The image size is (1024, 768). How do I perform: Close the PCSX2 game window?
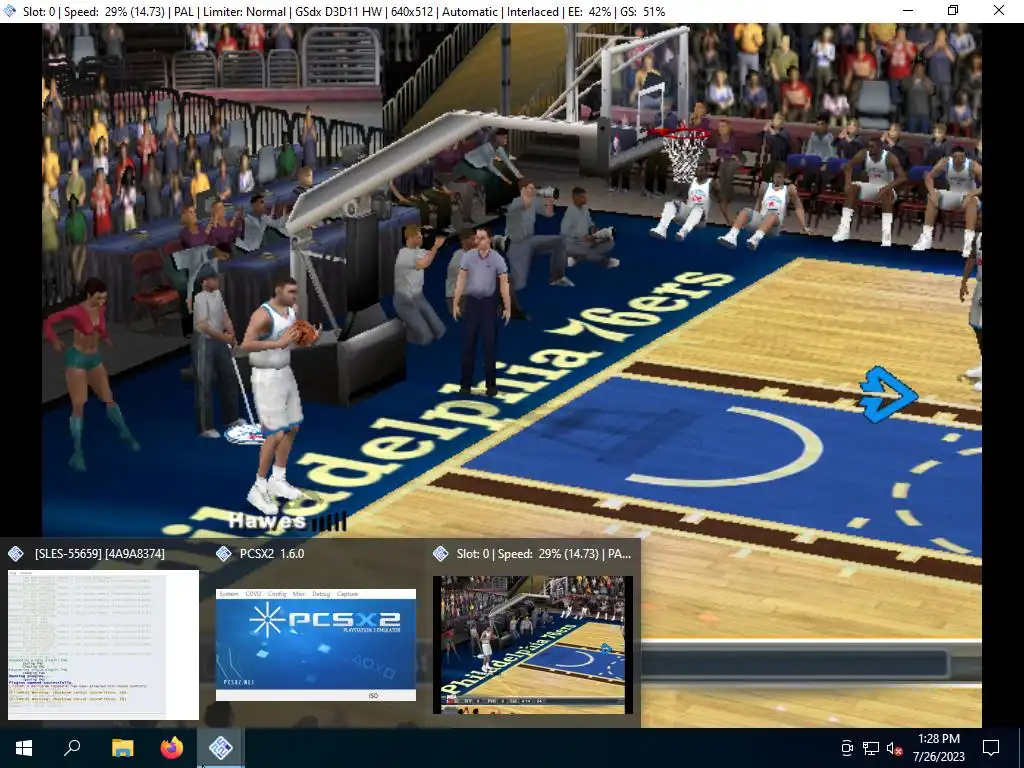coord(999,10)
